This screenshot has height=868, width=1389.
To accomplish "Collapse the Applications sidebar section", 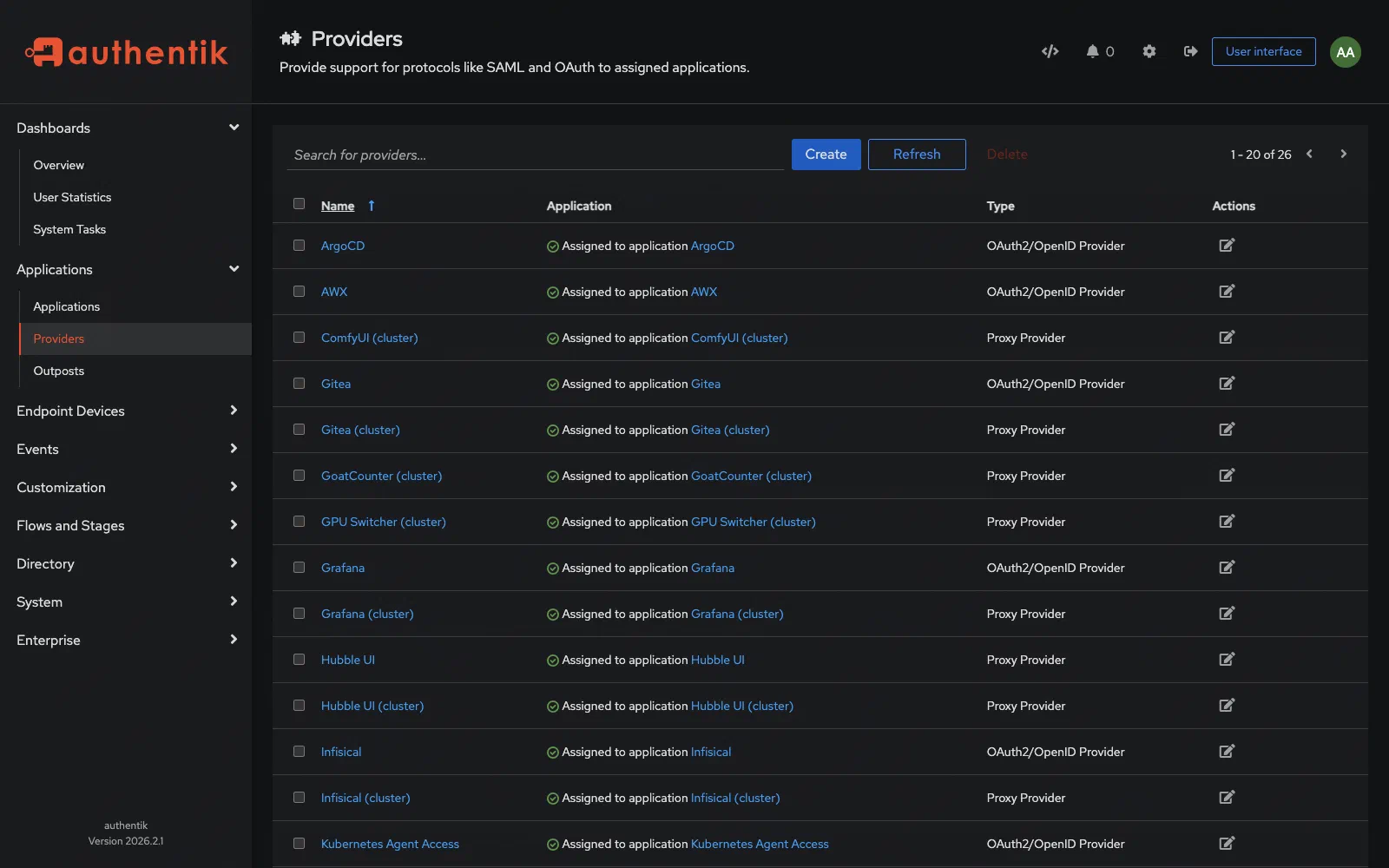I will [126, 269].
